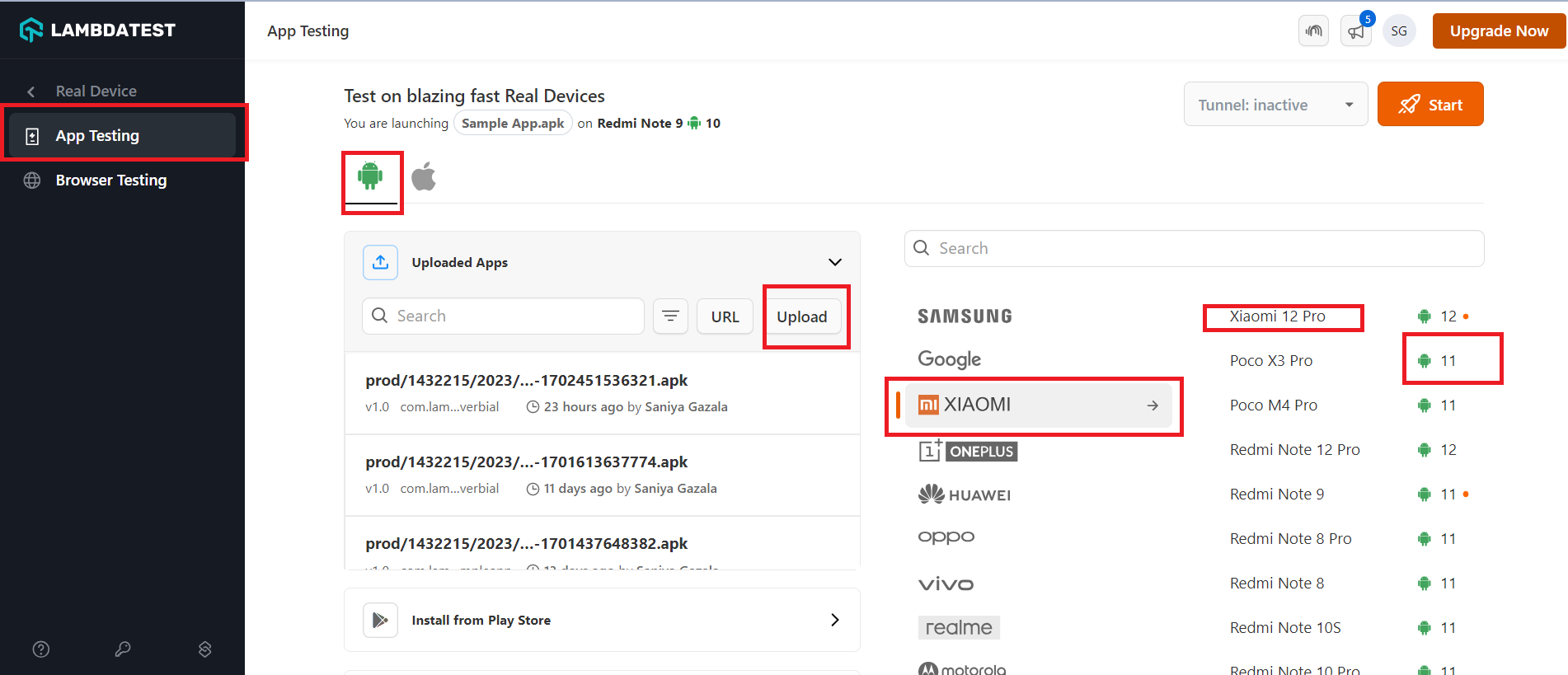Open App Testing in the sidebar
Viewport: 1568px width, 675px height.
pos(97,136)
